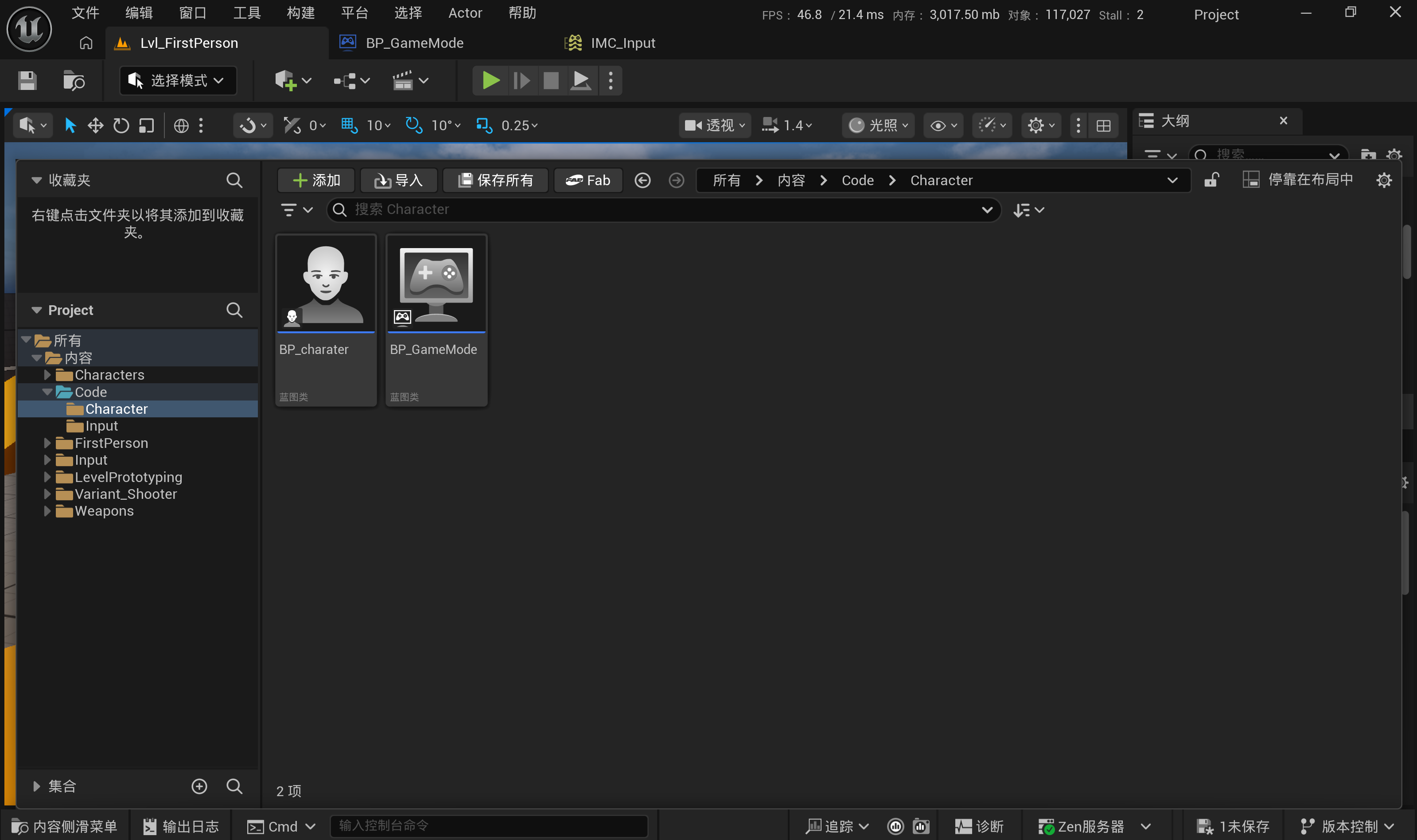The height and width of the screenshot is (840, 1417).
Task: Click the Browse content folder-search icon
Action: 74,80
